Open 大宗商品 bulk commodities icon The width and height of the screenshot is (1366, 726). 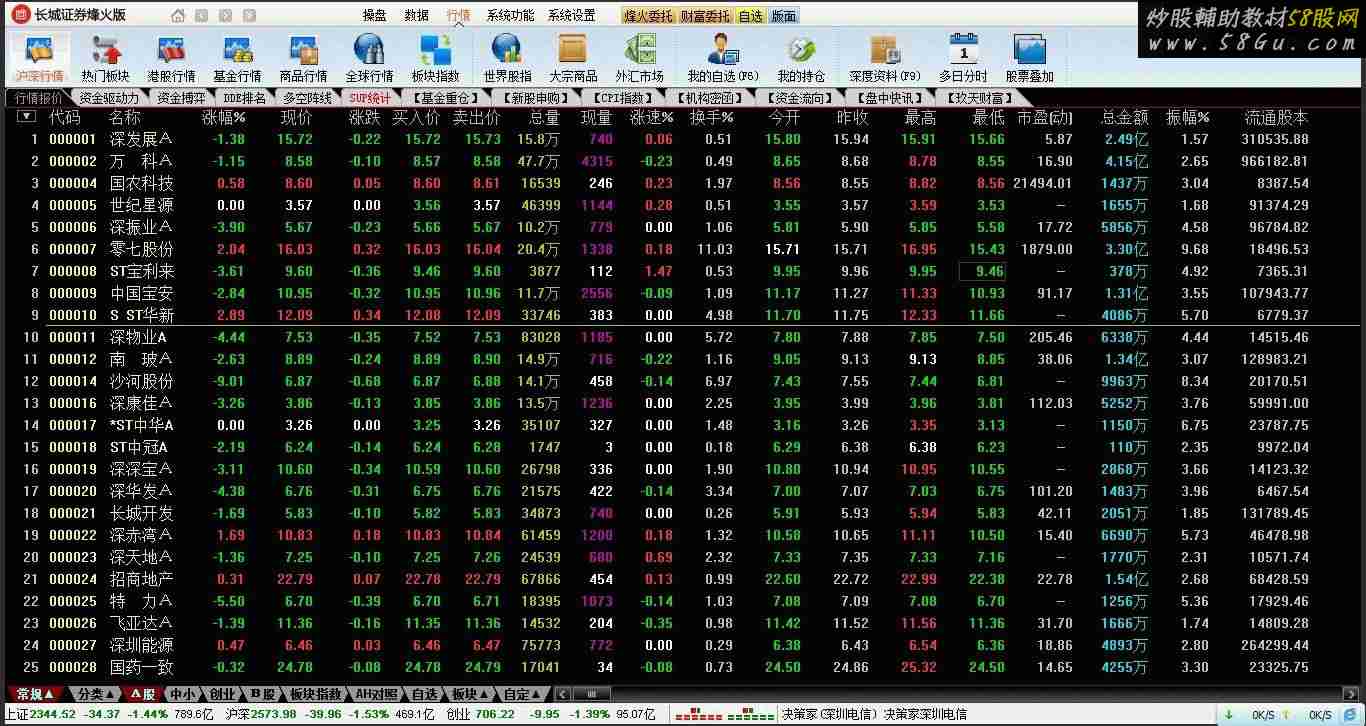573,58
